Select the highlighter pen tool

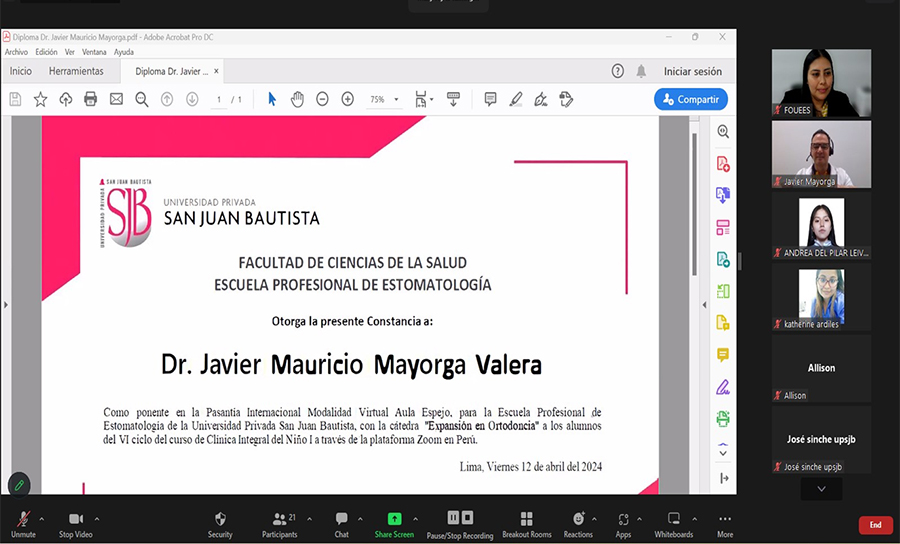(515, 99)
